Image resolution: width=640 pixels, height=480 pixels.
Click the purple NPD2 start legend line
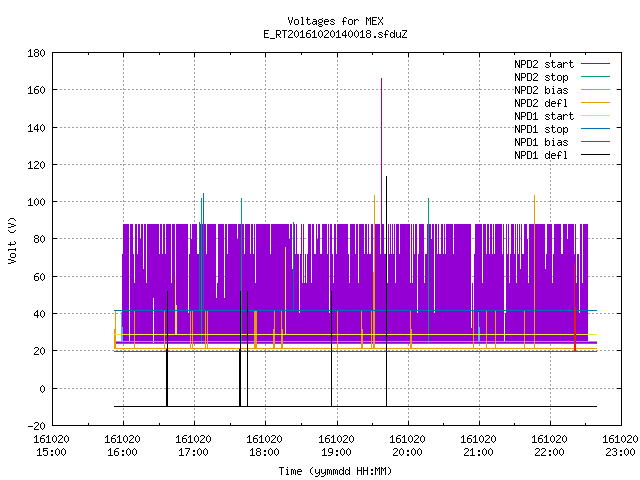(596, 64)
